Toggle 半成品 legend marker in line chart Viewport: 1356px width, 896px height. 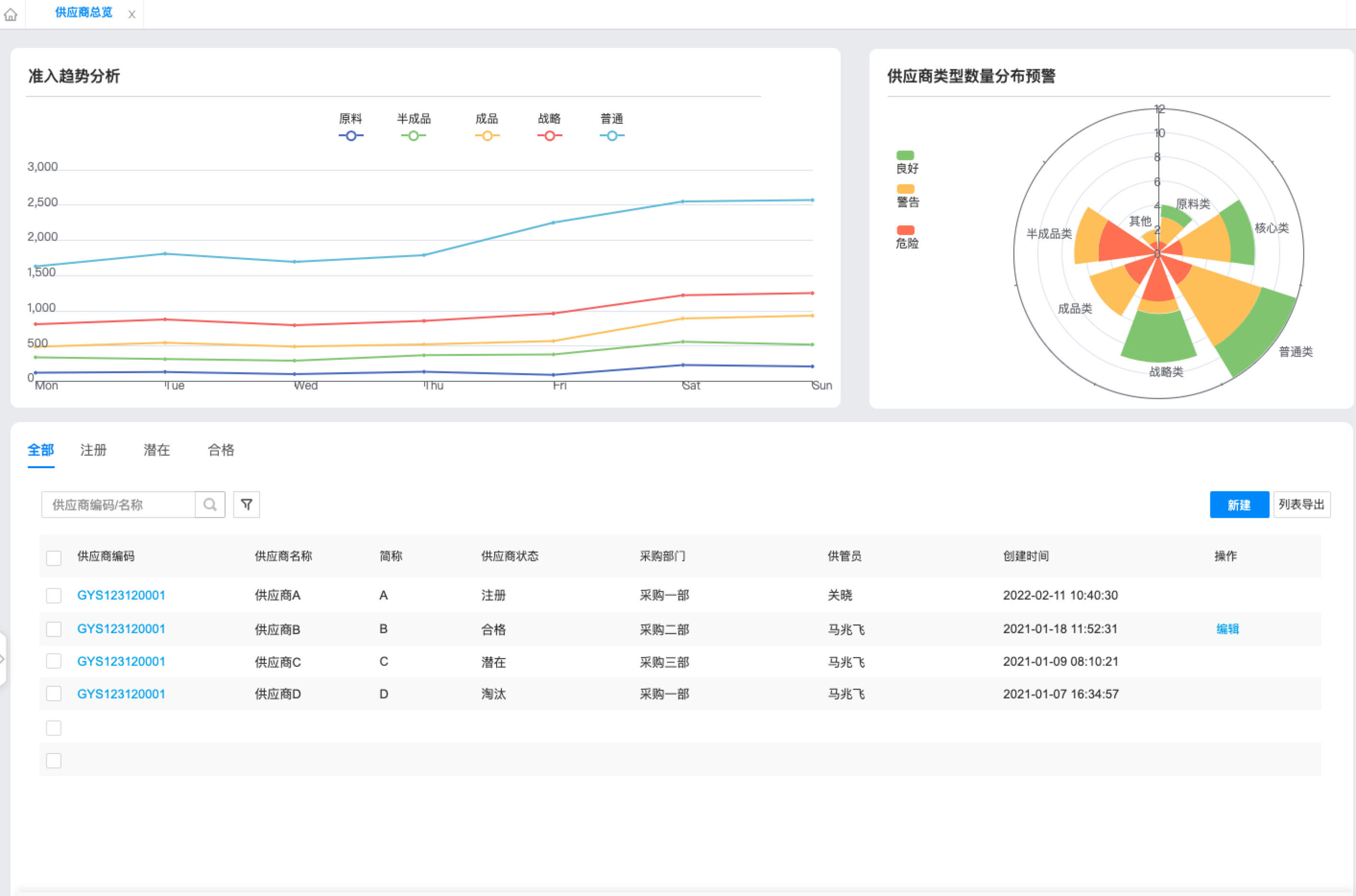click(x=413, y=135)
